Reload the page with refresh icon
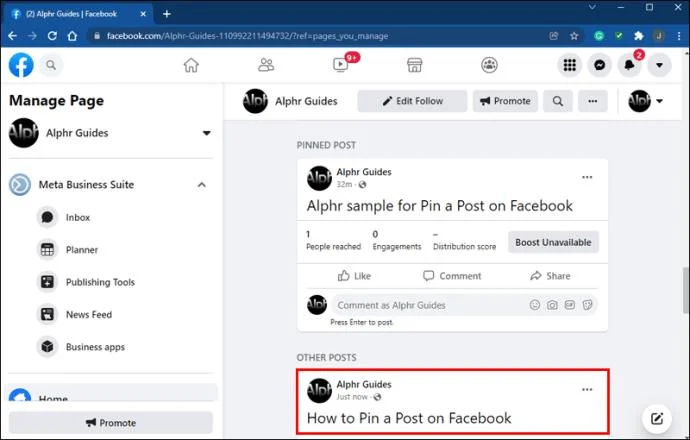Viewport: 690px width, 440px height. point(52,36)
